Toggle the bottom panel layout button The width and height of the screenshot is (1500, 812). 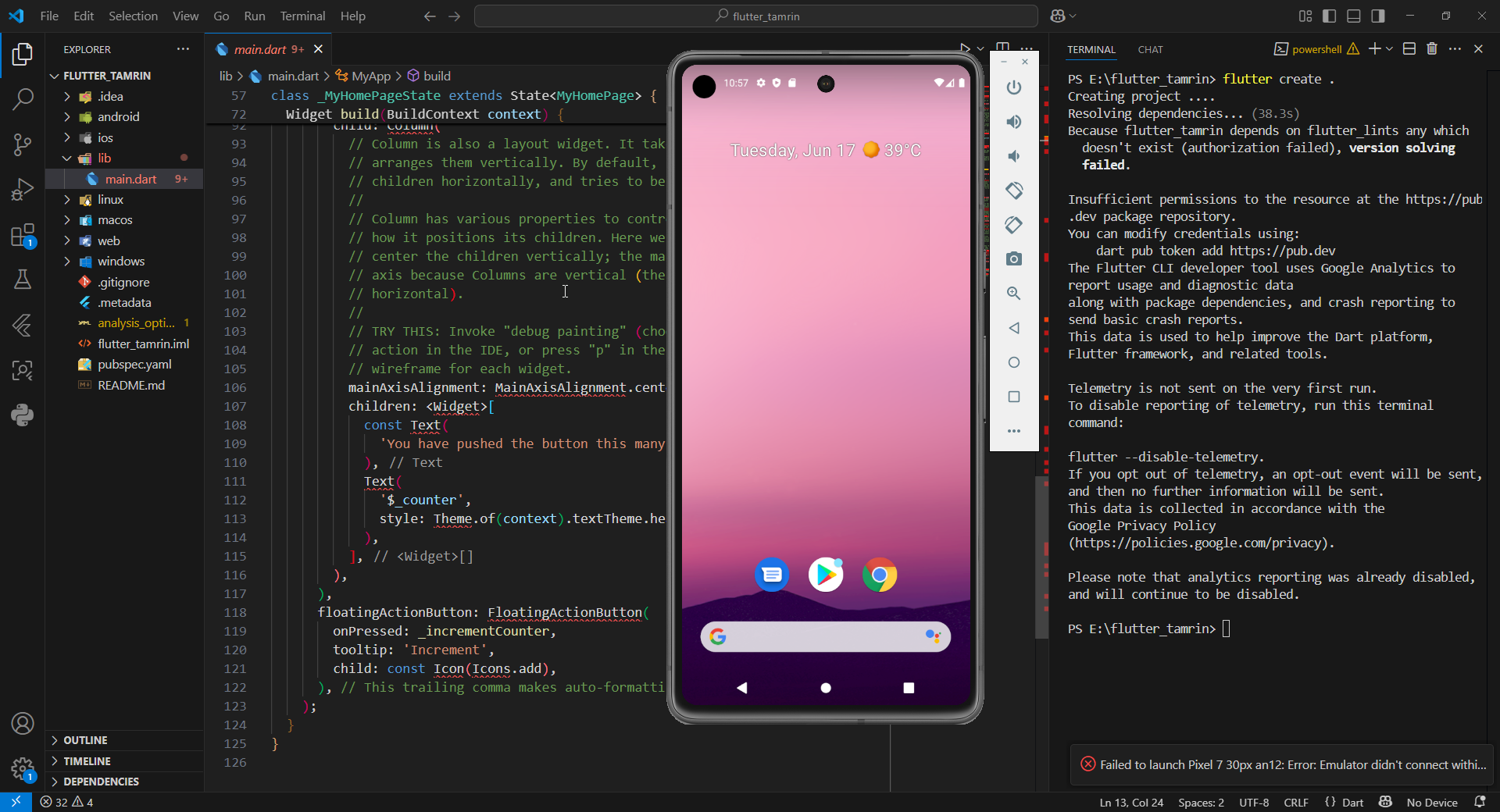[x=1354, y=16]
